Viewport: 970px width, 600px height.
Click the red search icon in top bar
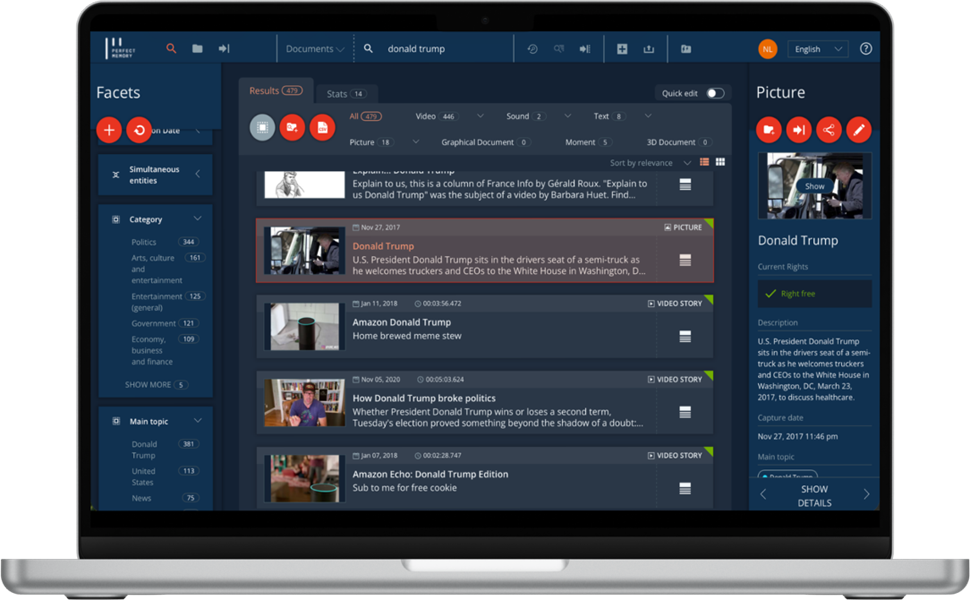click(171, 48)
